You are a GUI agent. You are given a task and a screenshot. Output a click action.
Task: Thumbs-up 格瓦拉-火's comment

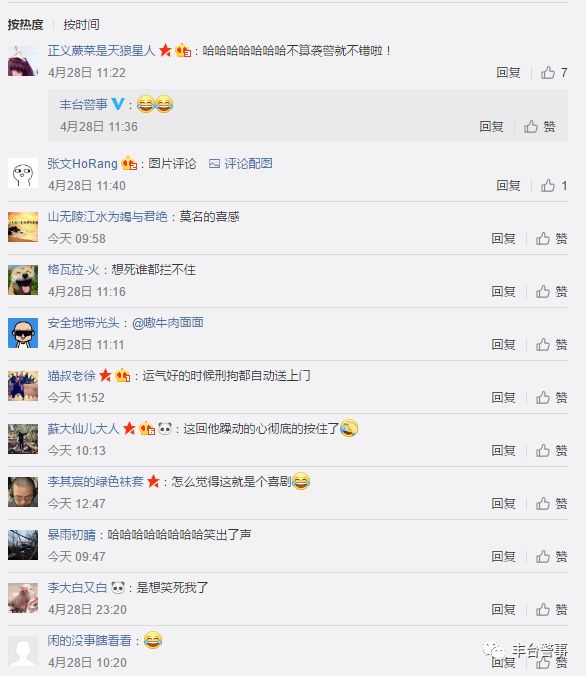pyautogui.click(x=552, y=292)
